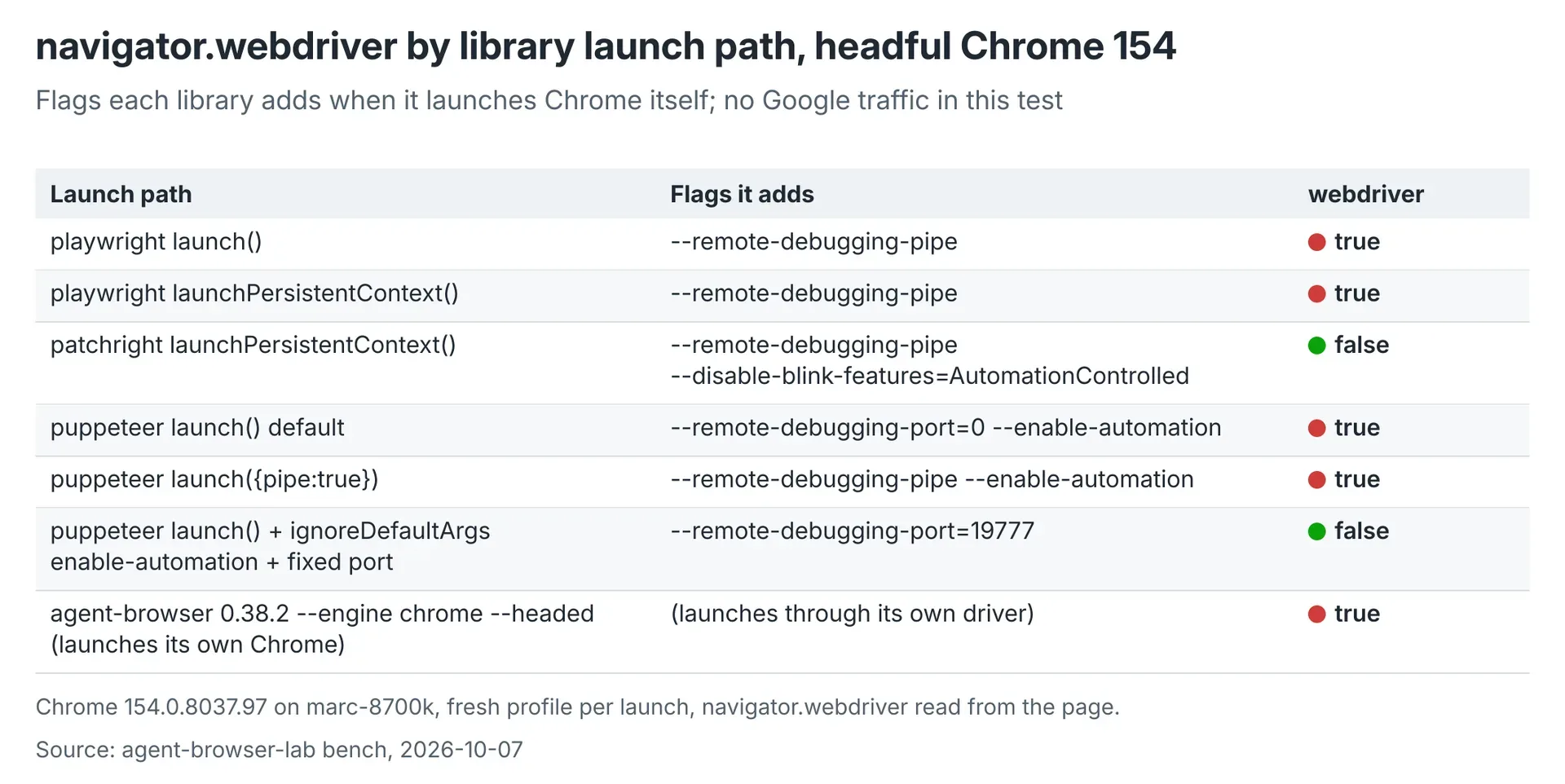1565x784 pixels.
Task: Click the red dot in agent-browser 0.38.2 row
Action: 1316,614
